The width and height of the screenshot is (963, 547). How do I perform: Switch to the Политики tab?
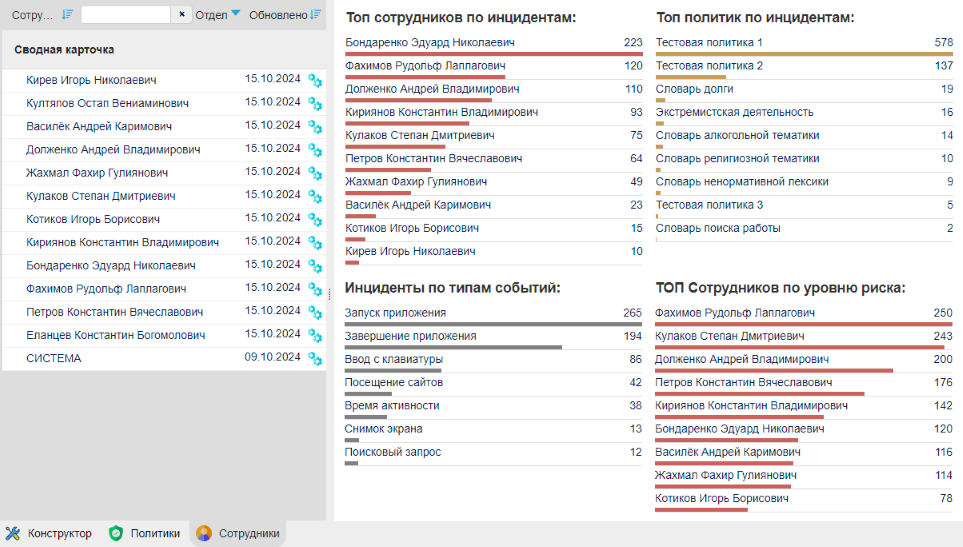pyautogui.click(x=144, y=534)
